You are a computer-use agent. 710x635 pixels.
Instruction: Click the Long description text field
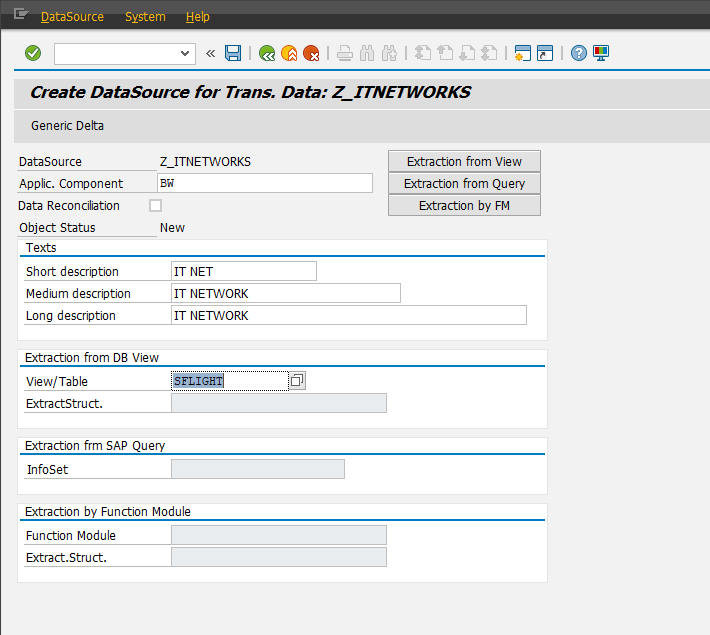(x=348, y=316)
